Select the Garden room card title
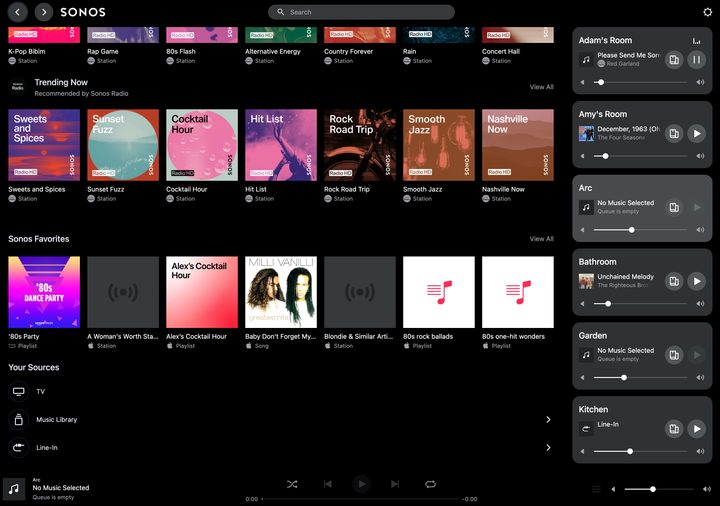 point(593,336)
